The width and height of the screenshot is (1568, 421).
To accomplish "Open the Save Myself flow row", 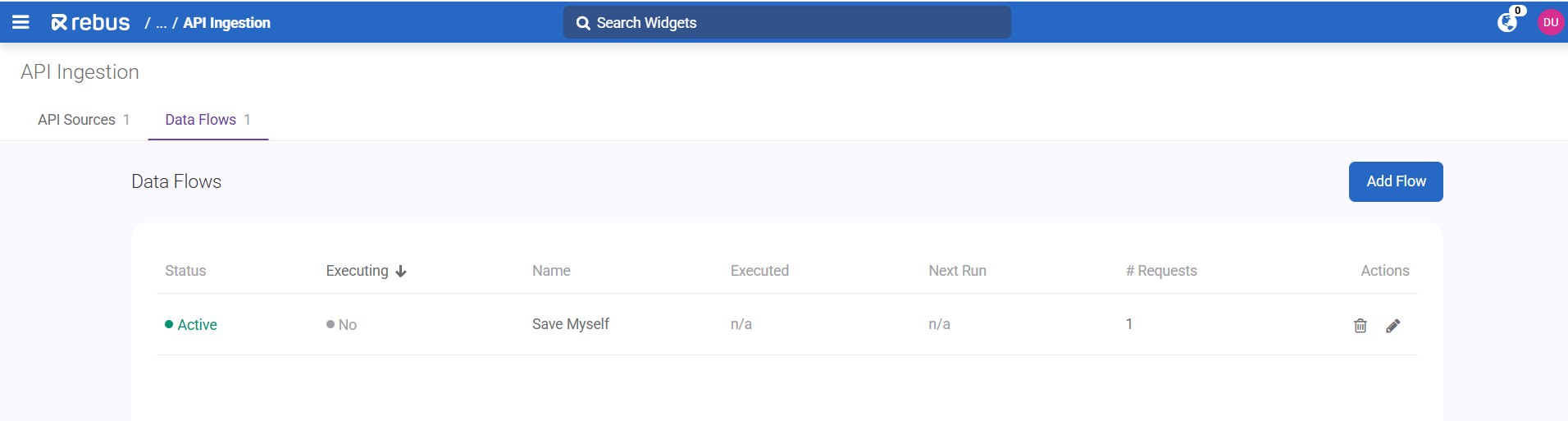I will (571, 324).
